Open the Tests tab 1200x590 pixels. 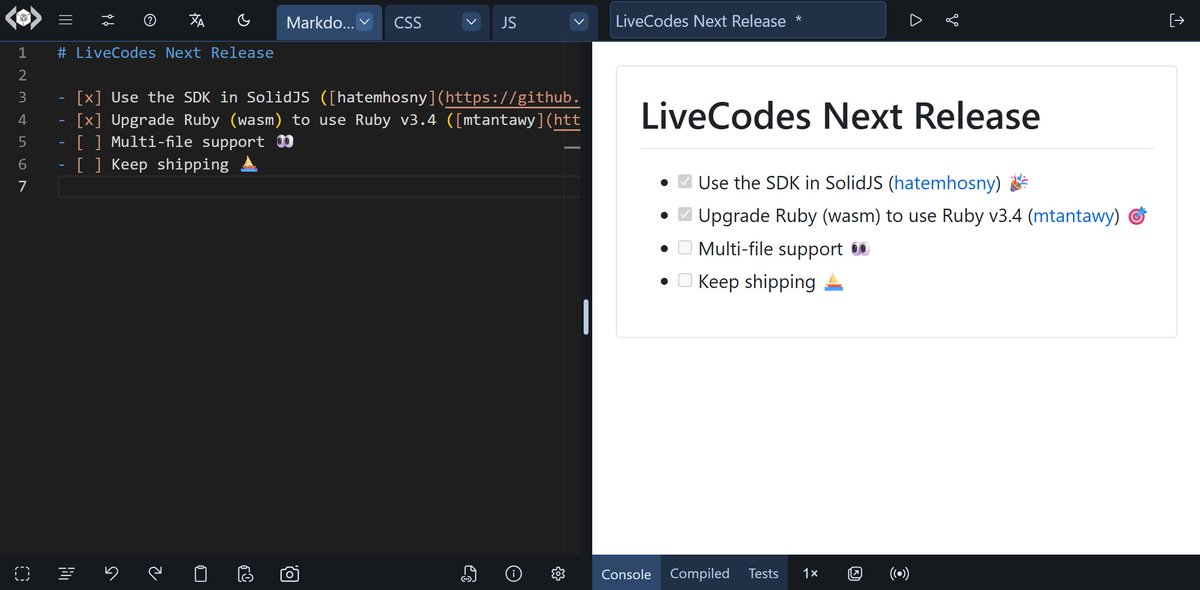click(763, 573)
